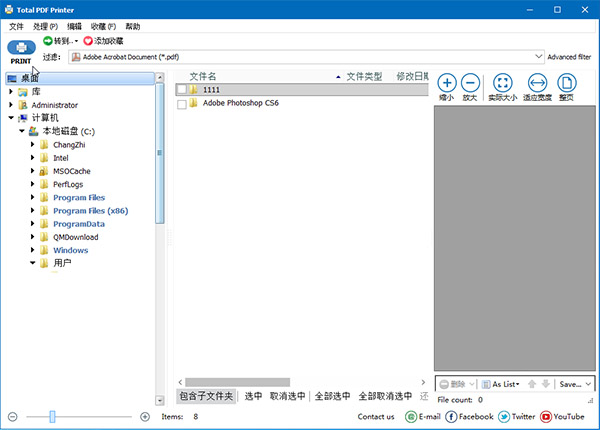600x430 pixels.
Task: Open the 文件 menu
Action: tap(16, 25)
